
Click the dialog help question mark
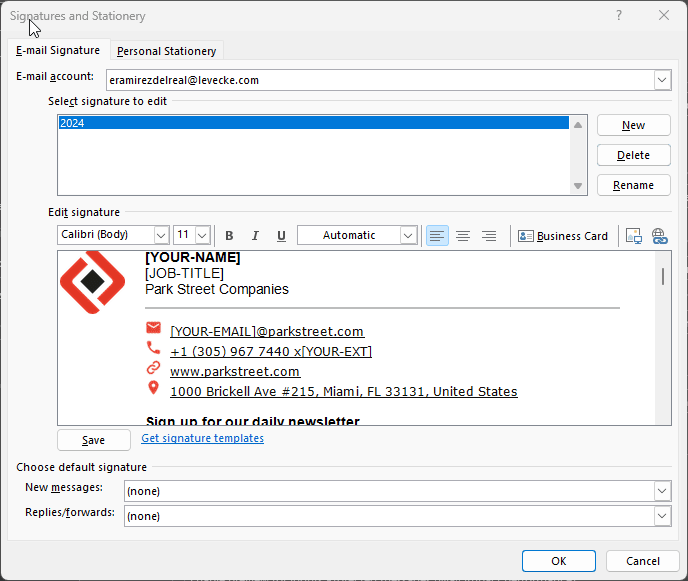tap(619, 15)
